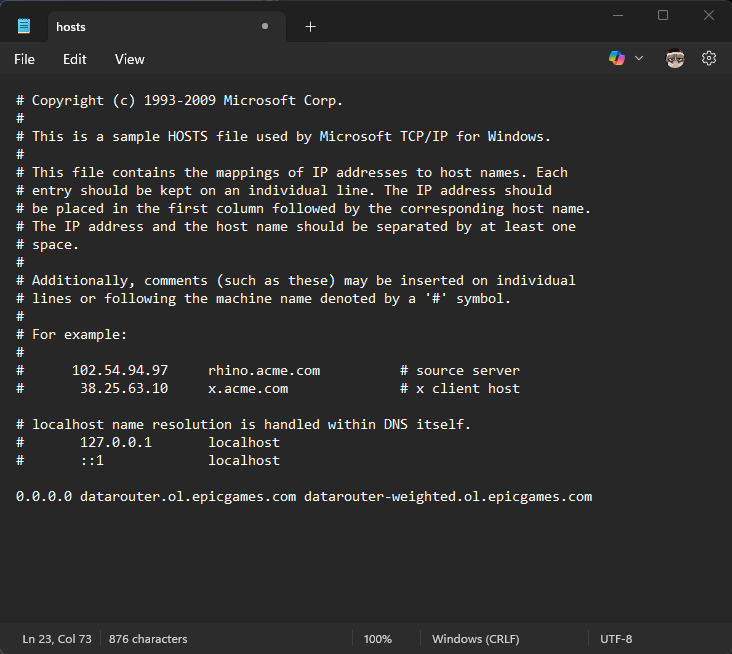
Task: Click the 100% zoom level indicator
Action: point(377,639)
